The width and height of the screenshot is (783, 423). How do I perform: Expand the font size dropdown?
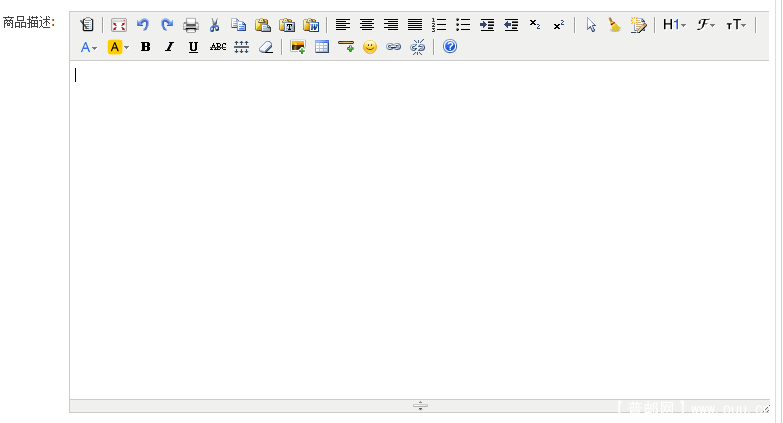[x=737, y=25]
